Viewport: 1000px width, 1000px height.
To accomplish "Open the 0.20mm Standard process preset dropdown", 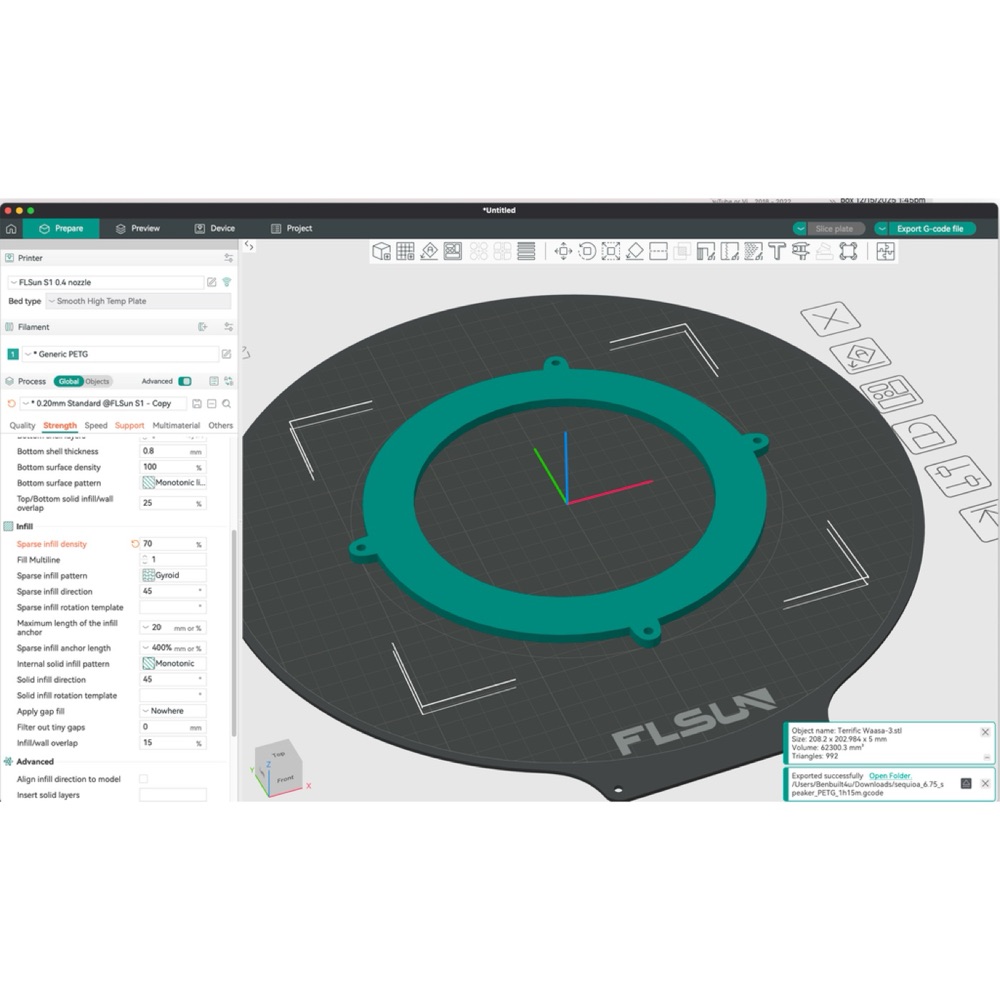I will click(x=103, y=404).
